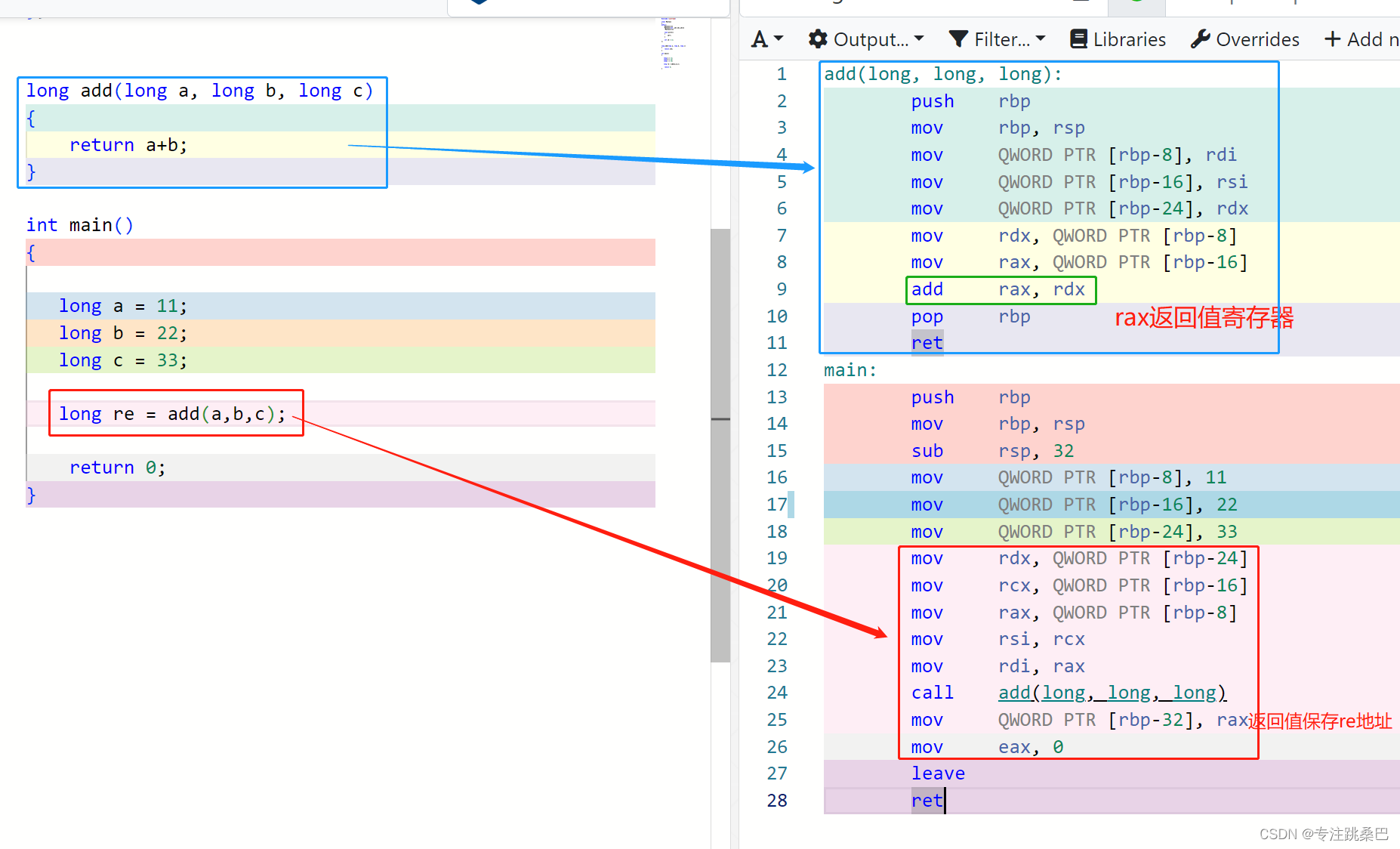This screenshot has width=1400, height=849.
Task: Click line number 17 in assembly gutter
Action: [777, 505]
